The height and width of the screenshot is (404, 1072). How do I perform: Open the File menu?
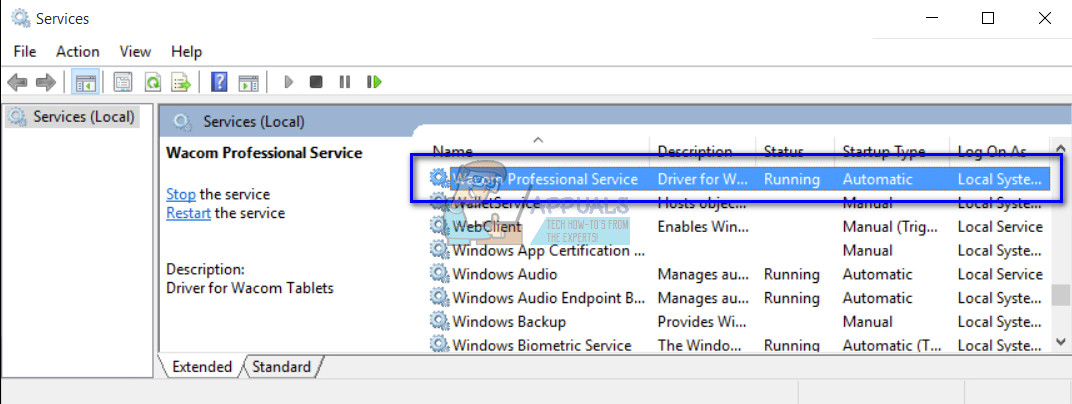coord(25,51)
